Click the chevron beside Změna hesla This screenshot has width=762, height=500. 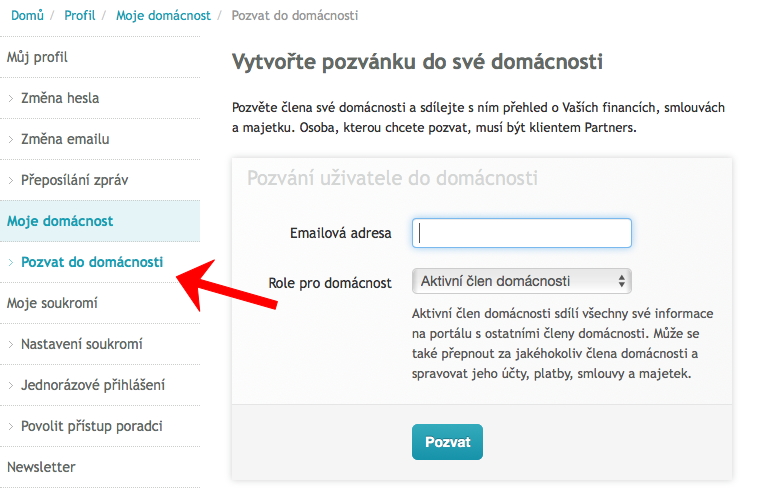11,99
